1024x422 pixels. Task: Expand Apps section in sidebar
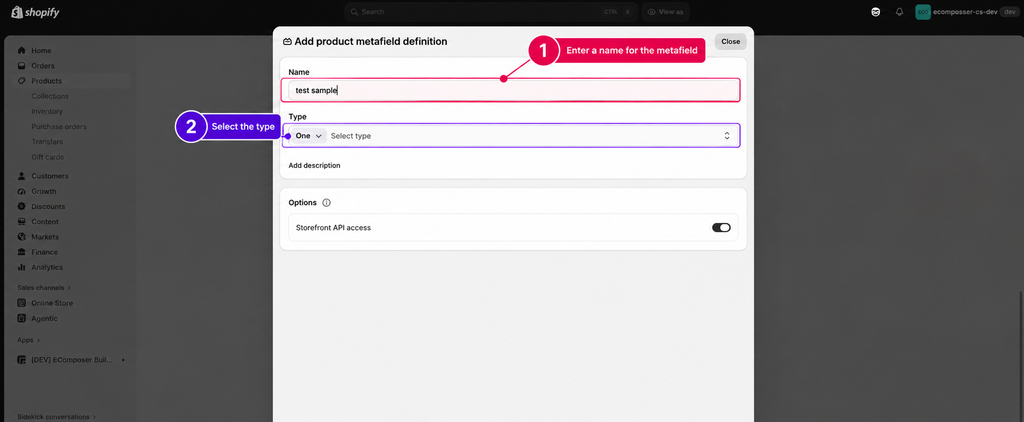tap(29, 340)
